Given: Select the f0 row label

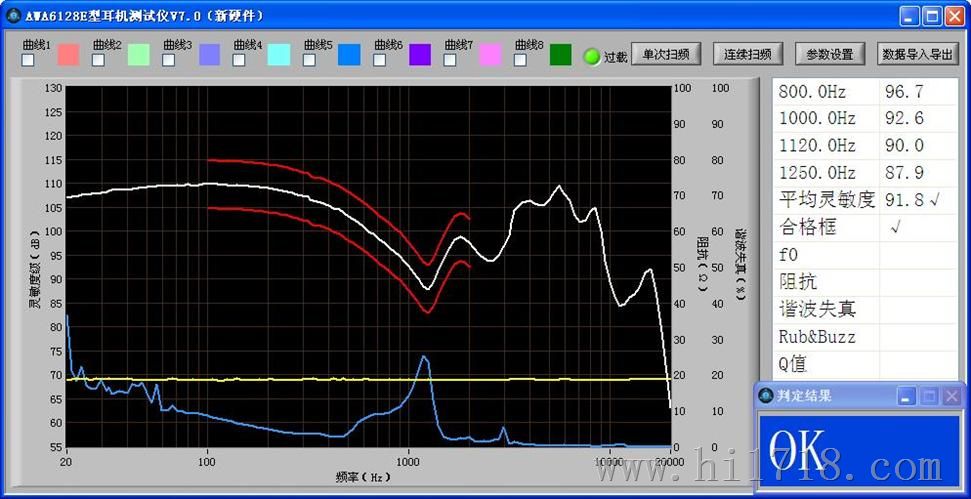Looking at the screenshot, I should click(x=788, y=254).
